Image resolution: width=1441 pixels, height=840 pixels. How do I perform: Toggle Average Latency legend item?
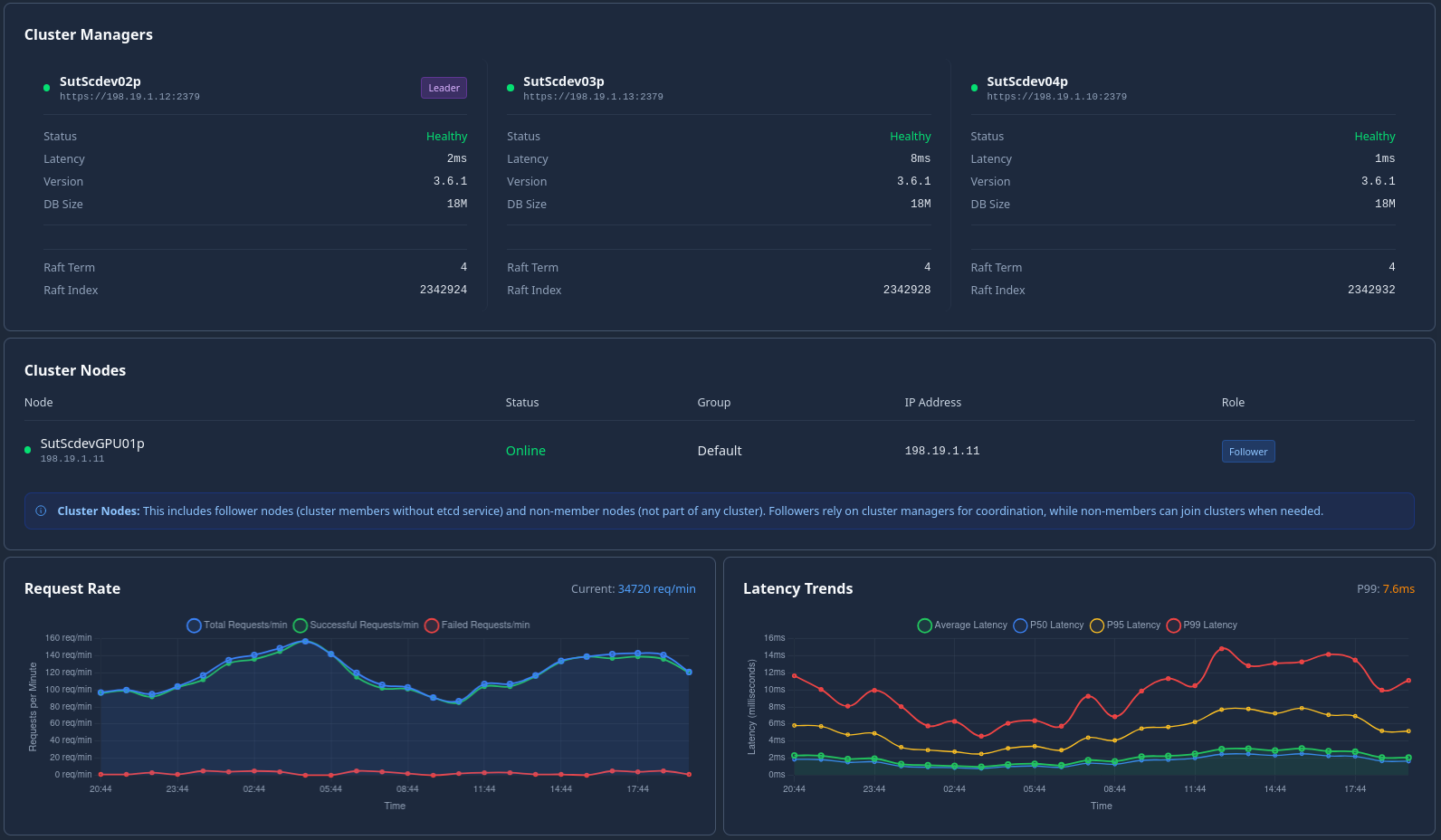coord(962,625)
